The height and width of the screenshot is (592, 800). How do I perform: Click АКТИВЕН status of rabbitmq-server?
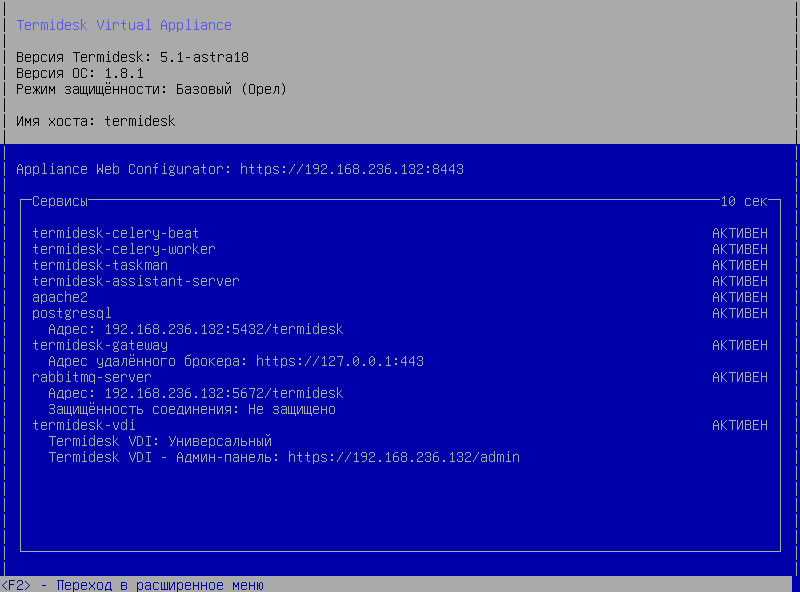click(740, 377)
